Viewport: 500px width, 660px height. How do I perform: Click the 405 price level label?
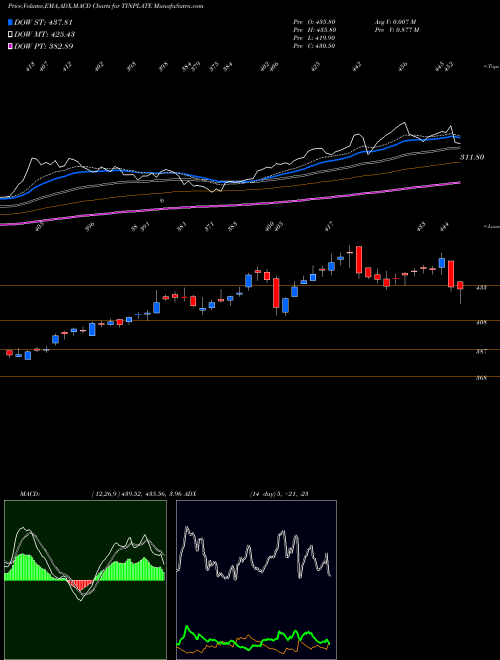pyautogui.click(x=481, y=323)
